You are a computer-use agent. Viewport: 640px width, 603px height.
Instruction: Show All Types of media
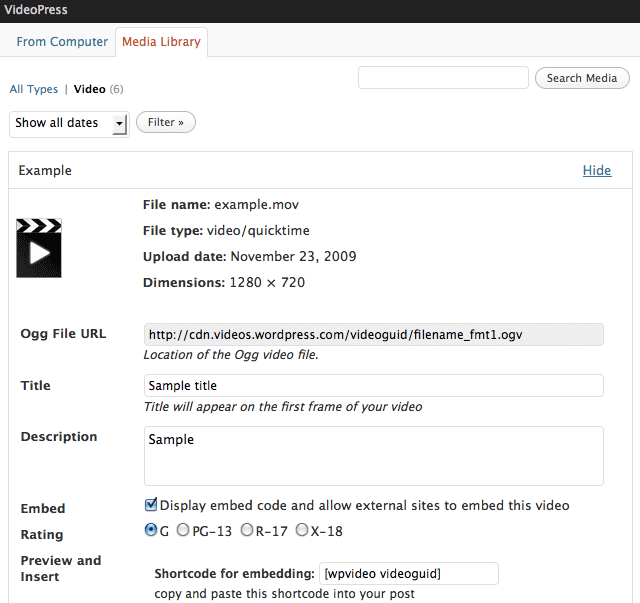point(34,89)
